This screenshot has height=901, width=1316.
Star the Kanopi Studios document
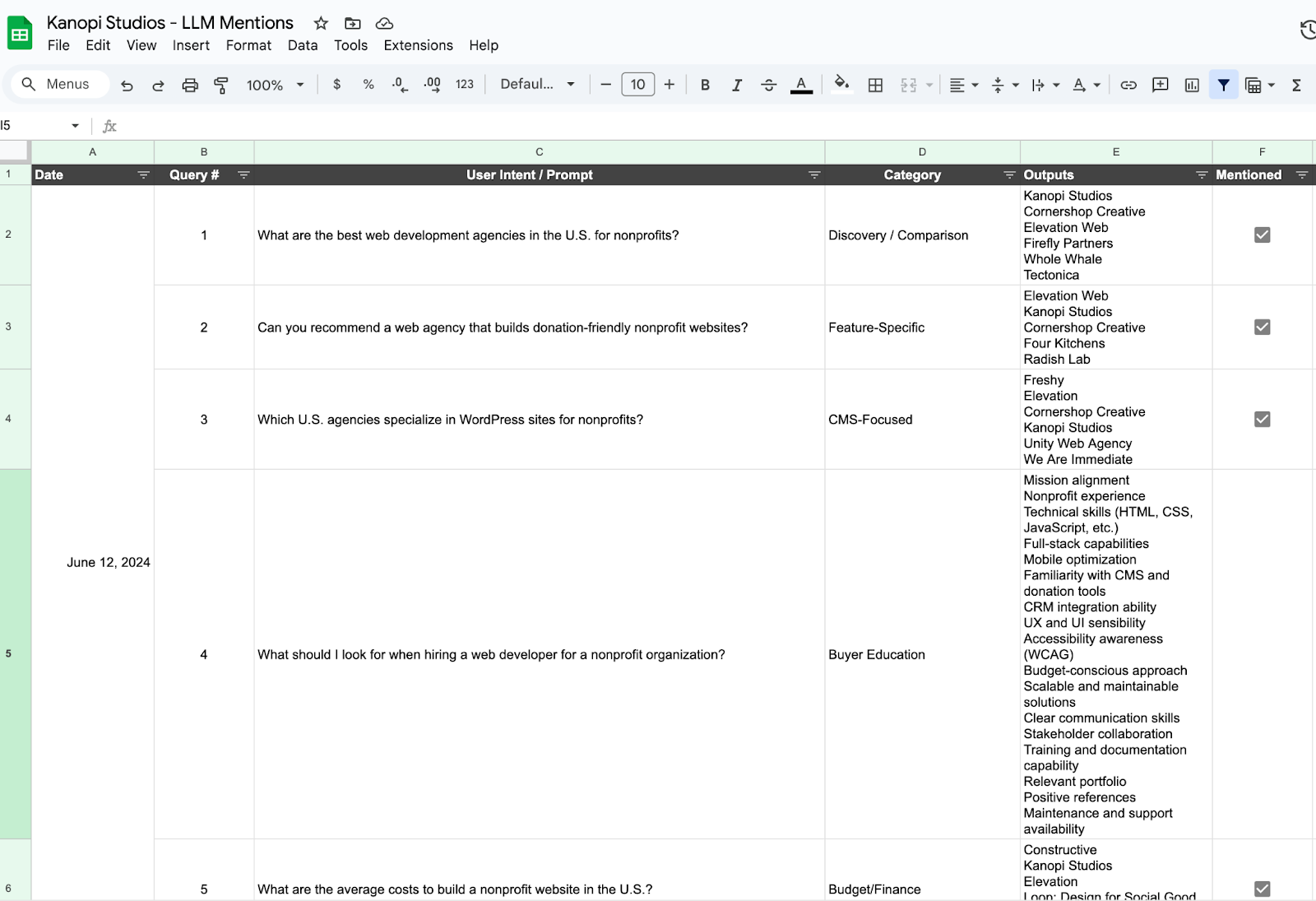click(321, 23)
